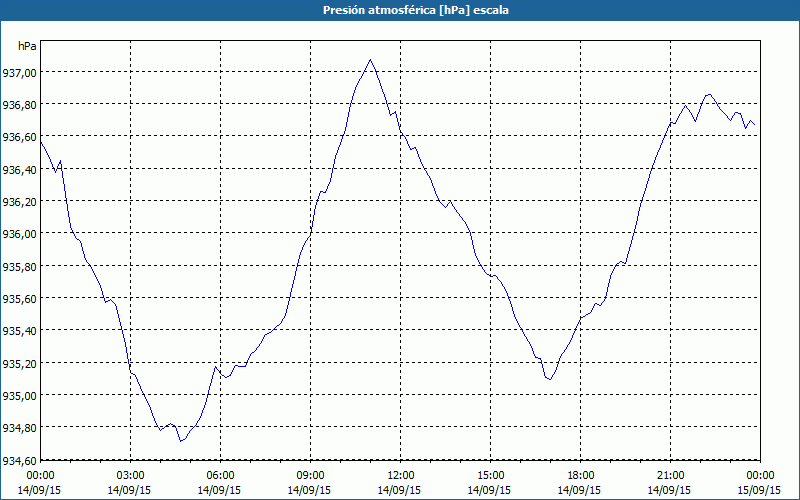Screen dimensions: 800x500
Task: Click the 21:00 time axis label
Action: point(670,476)
